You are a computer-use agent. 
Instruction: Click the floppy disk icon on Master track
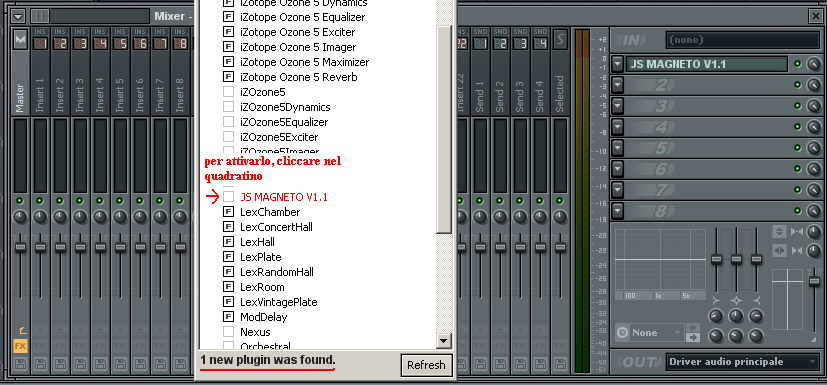click(x=20, y=364)
